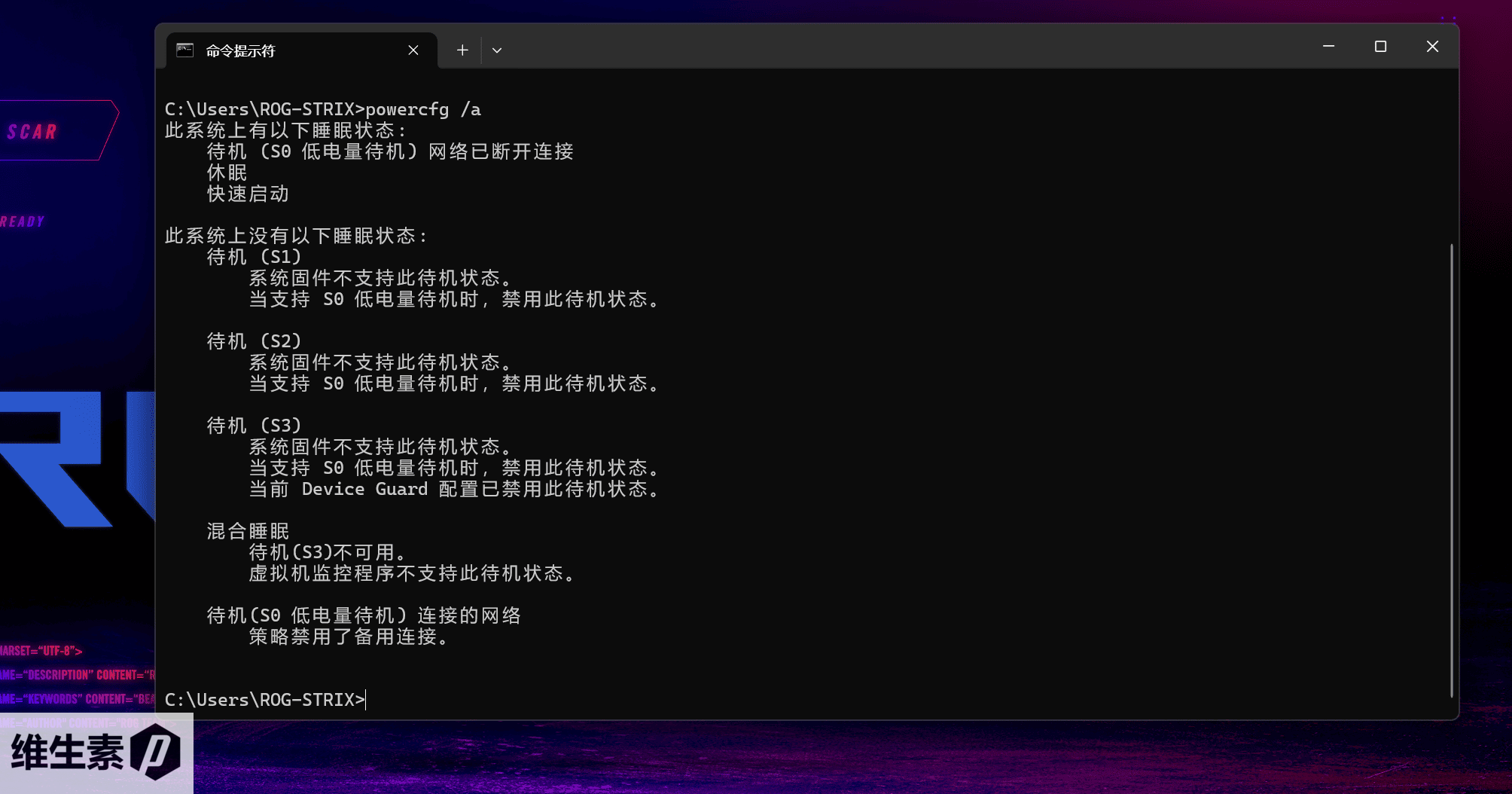Click the Device Guard output line
This screenshot has height=794, width=1512.
pos(456,489)
